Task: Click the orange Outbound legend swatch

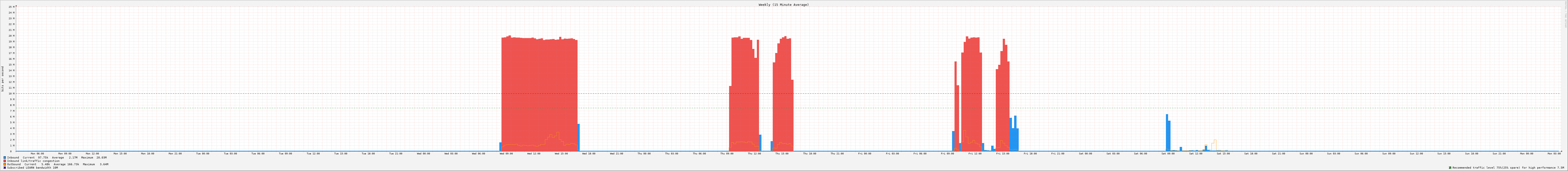Action: coord(5,164)
